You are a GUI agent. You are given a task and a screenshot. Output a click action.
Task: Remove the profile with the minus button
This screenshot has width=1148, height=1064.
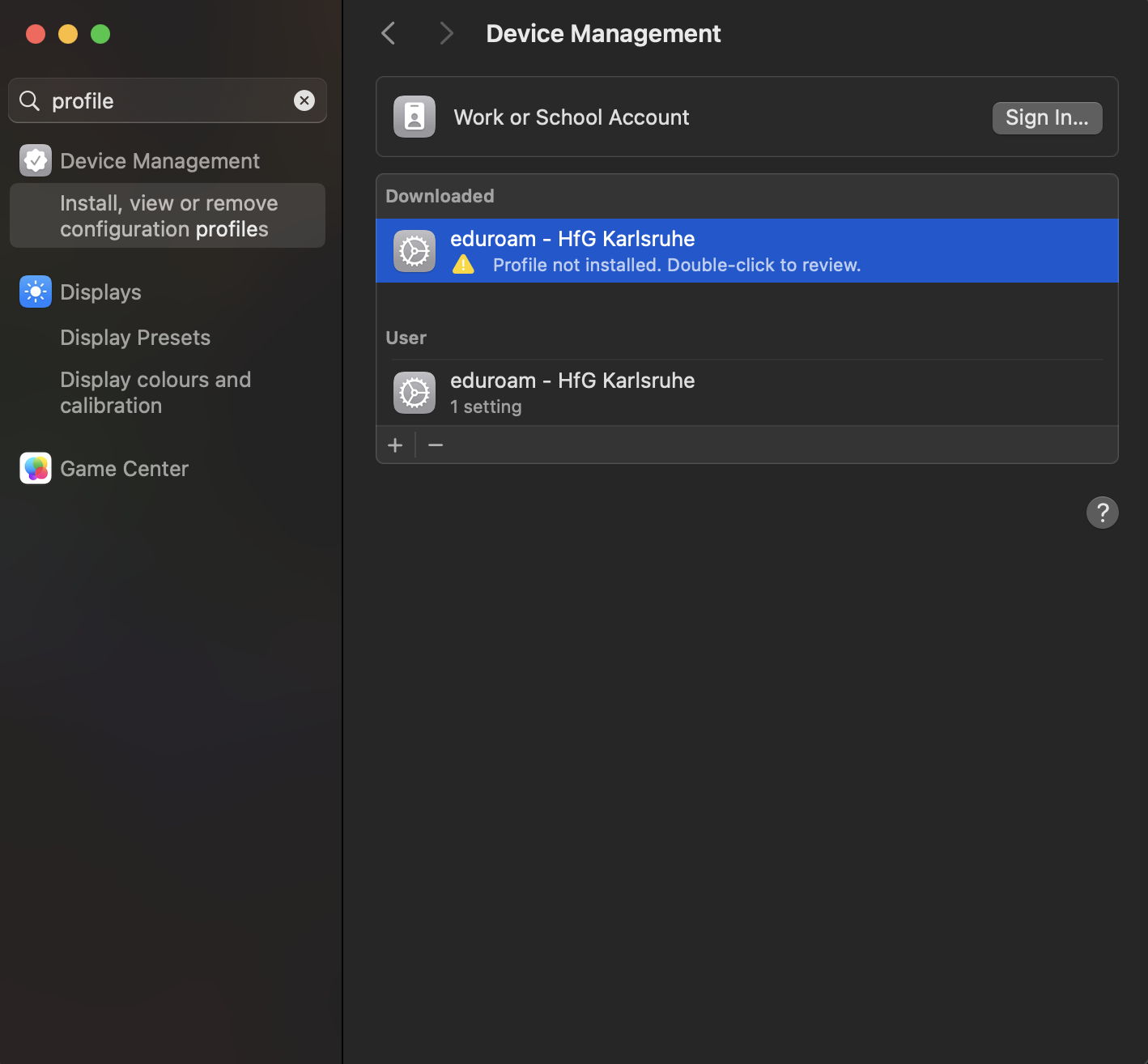(x=436, y=445)
